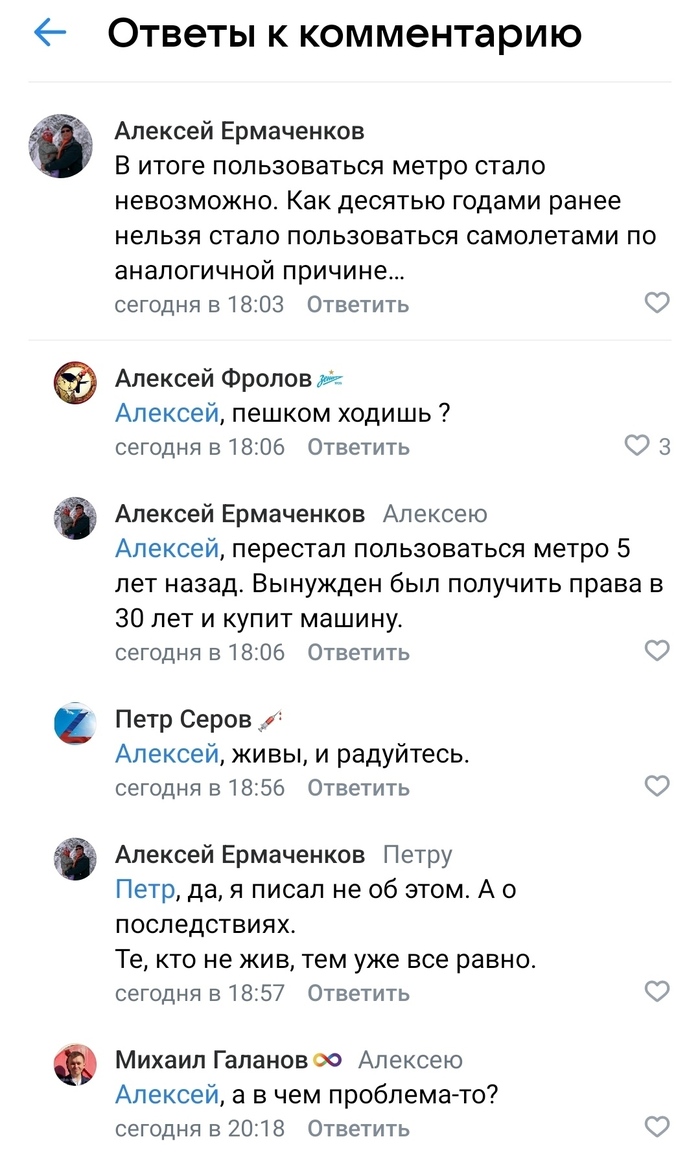Like the 18:03 metro comment

[x=656, y=303]
